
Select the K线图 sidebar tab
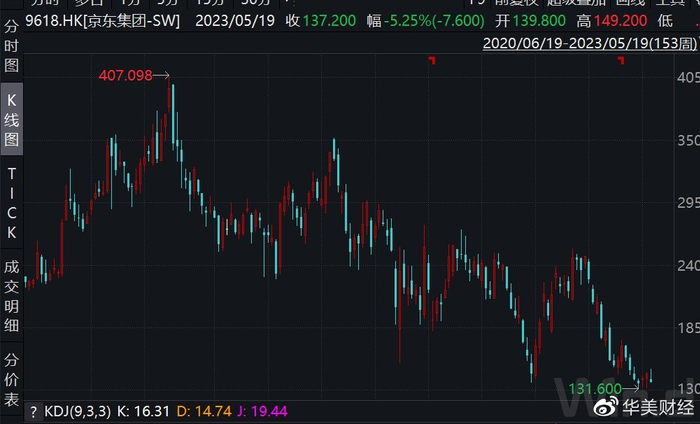click(x=12, y=120)
